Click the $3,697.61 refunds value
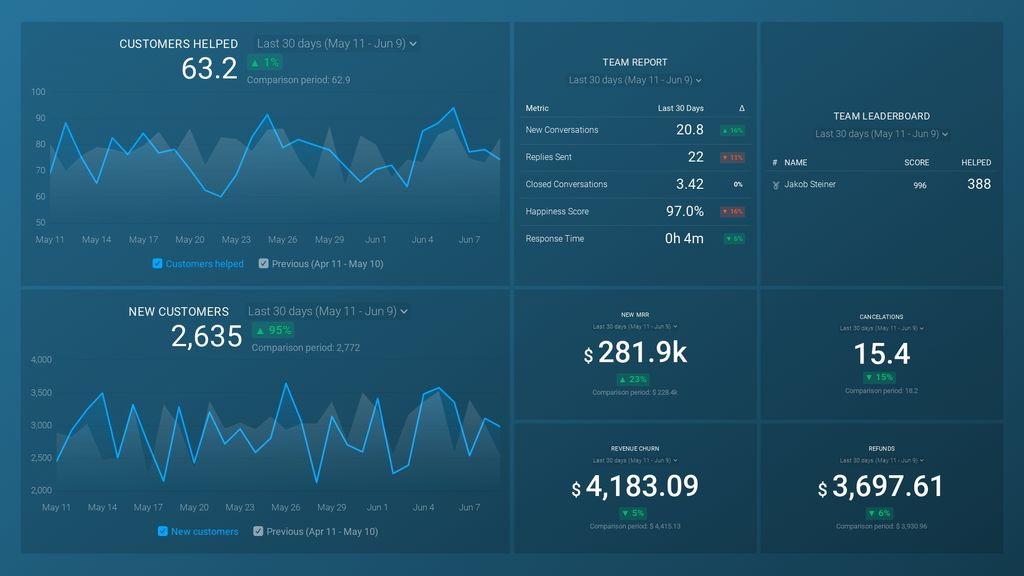Viewport: 1024px width, 576px height. pos(881,487)
